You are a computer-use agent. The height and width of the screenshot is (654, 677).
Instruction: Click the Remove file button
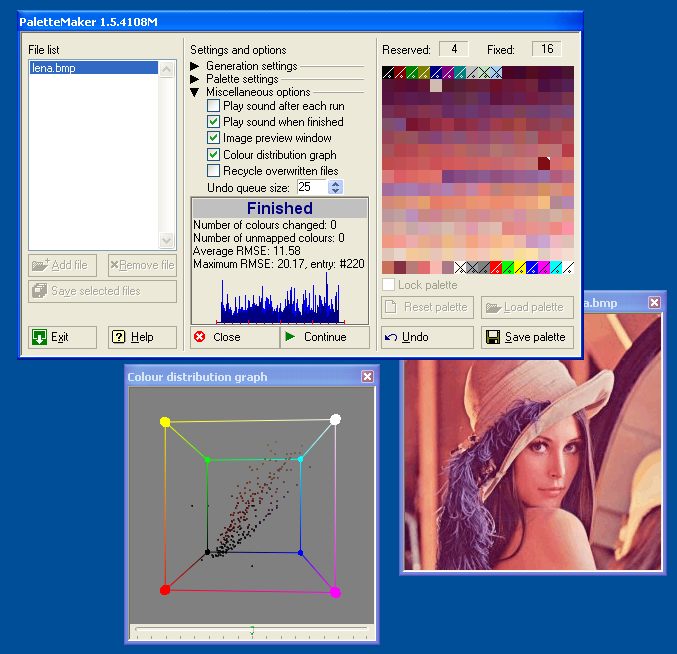click(142, 265)
